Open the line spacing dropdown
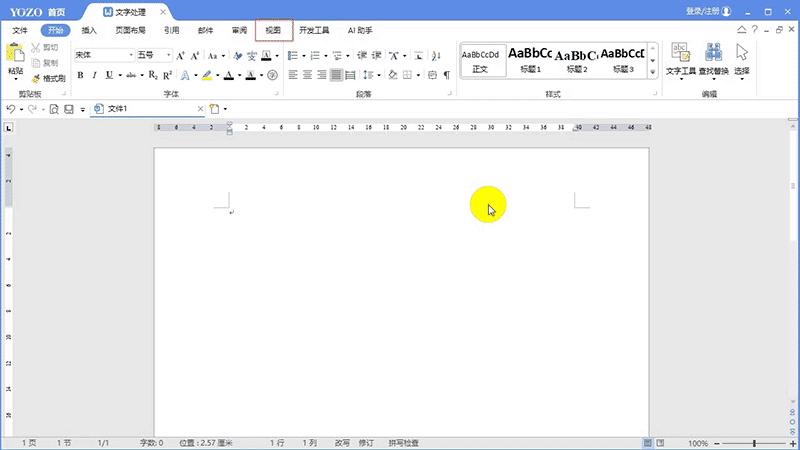The width and height of the screenshot is (800, 450). tap(379, 76)
